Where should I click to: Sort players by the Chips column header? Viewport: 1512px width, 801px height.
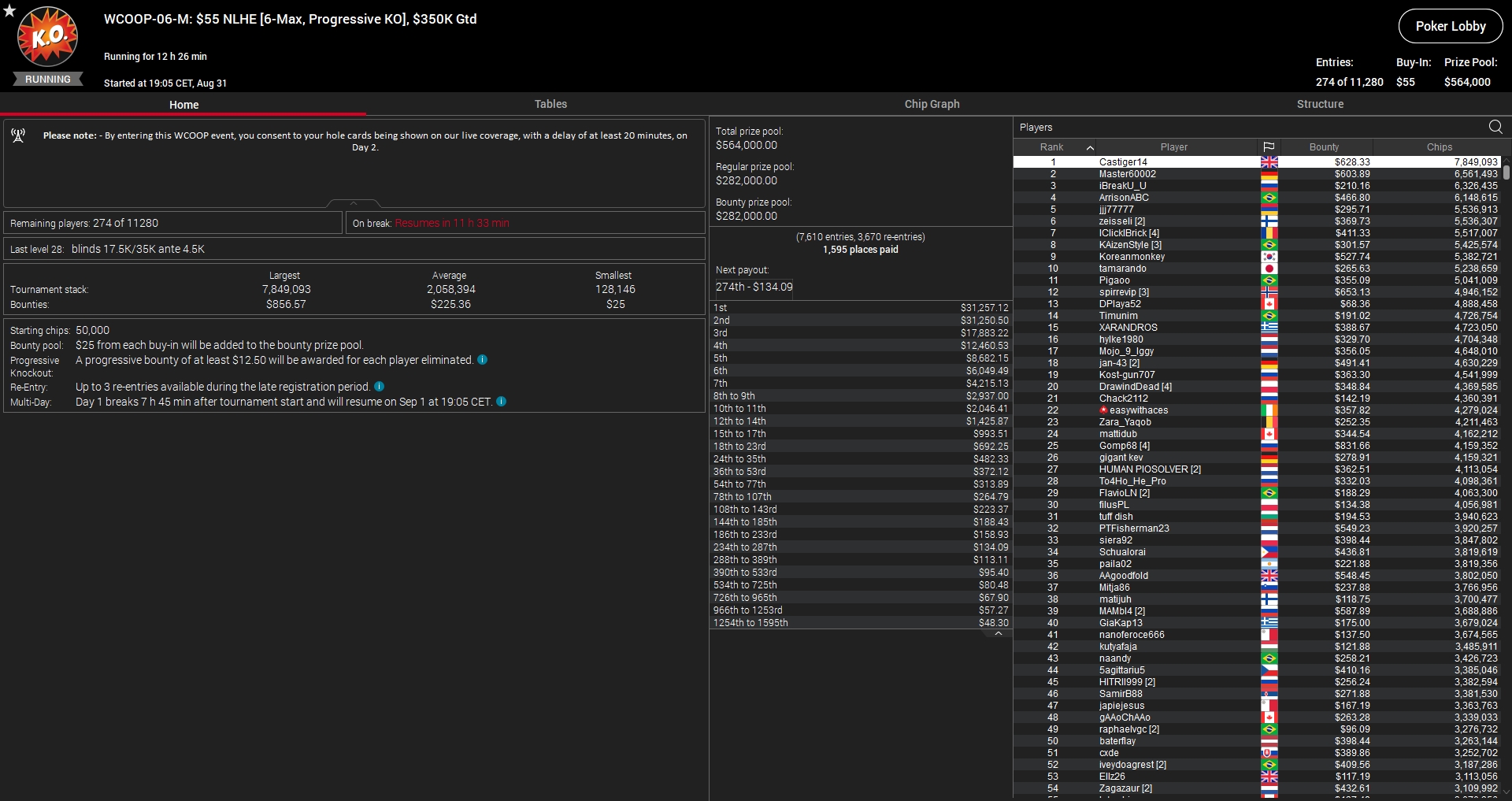1439,147
